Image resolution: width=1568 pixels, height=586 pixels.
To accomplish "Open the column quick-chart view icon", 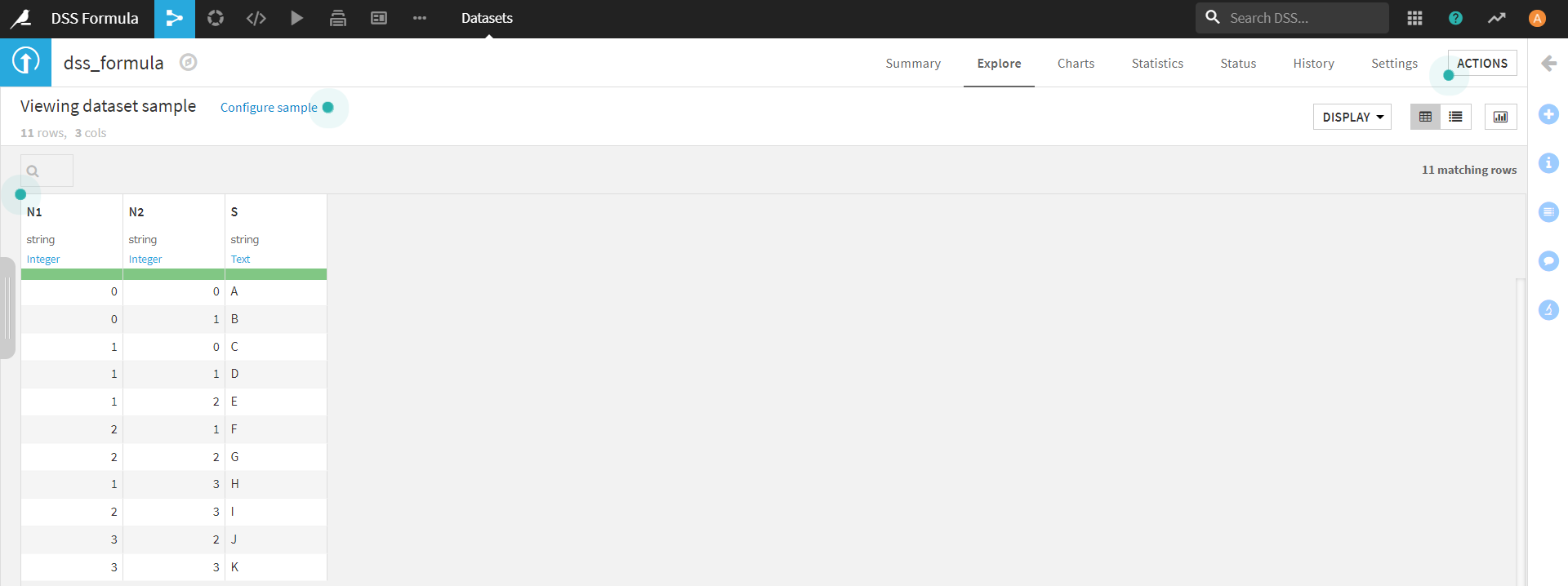I will [x=1501, y=117].
